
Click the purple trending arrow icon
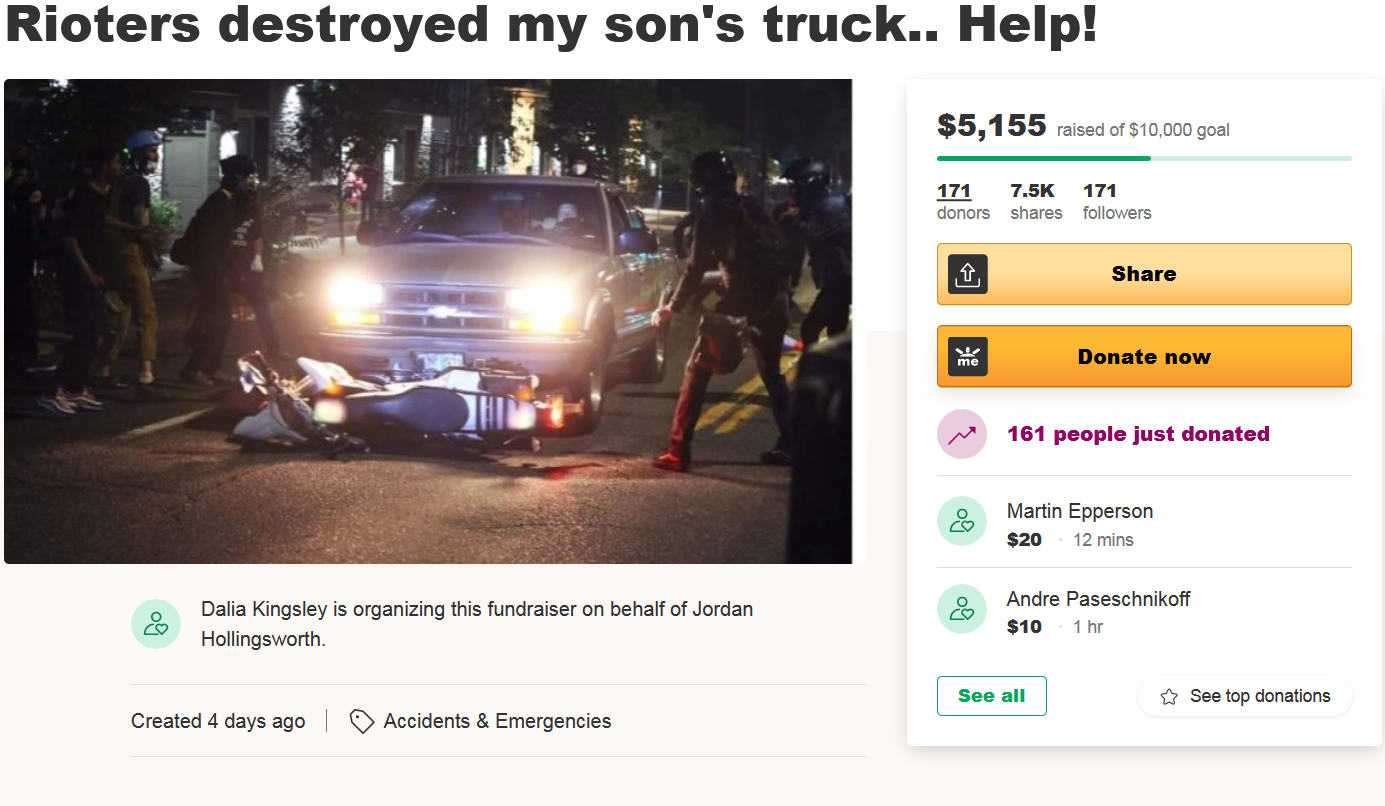[962, 434]
